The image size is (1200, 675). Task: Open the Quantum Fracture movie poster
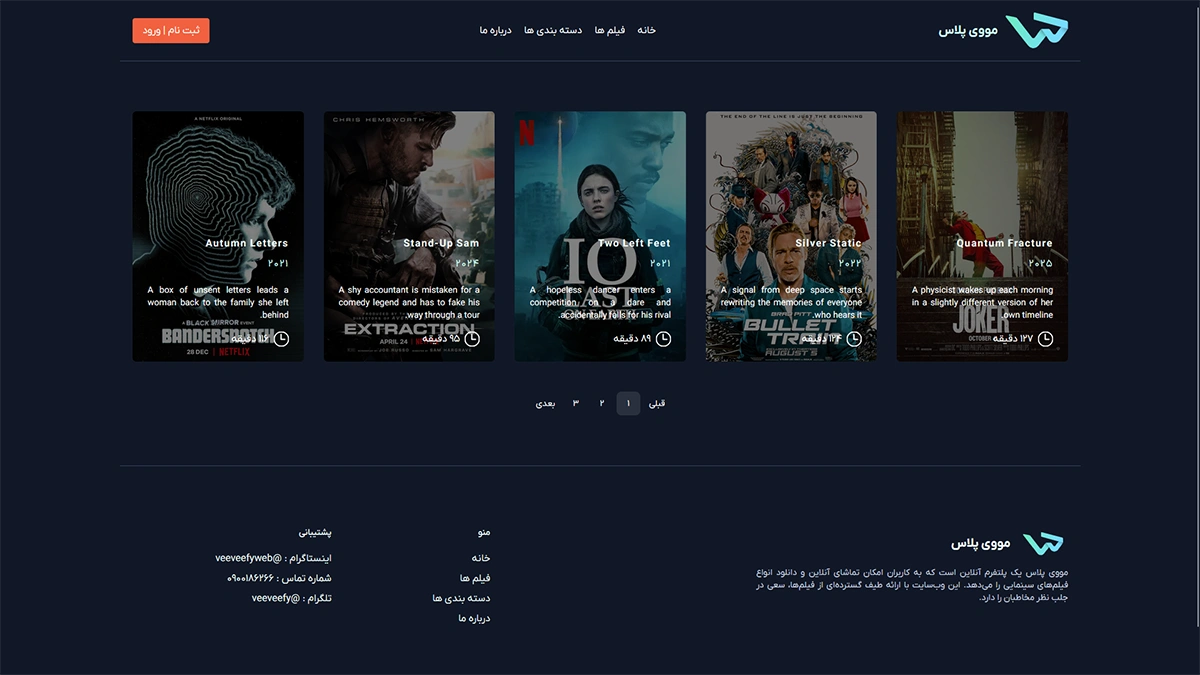click(x=982, y=236)
